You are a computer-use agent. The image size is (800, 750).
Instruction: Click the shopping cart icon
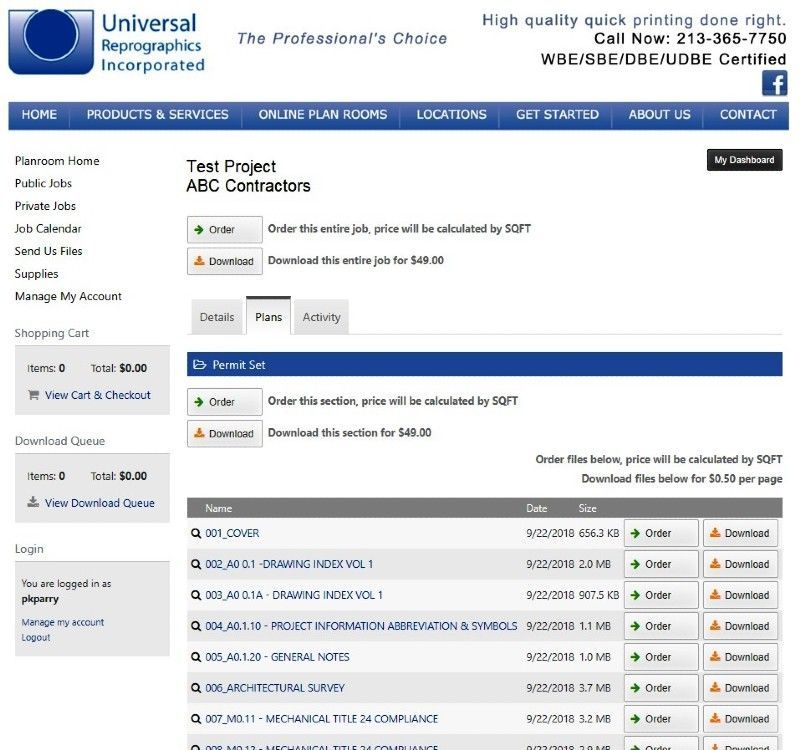(x=34, y=395)
